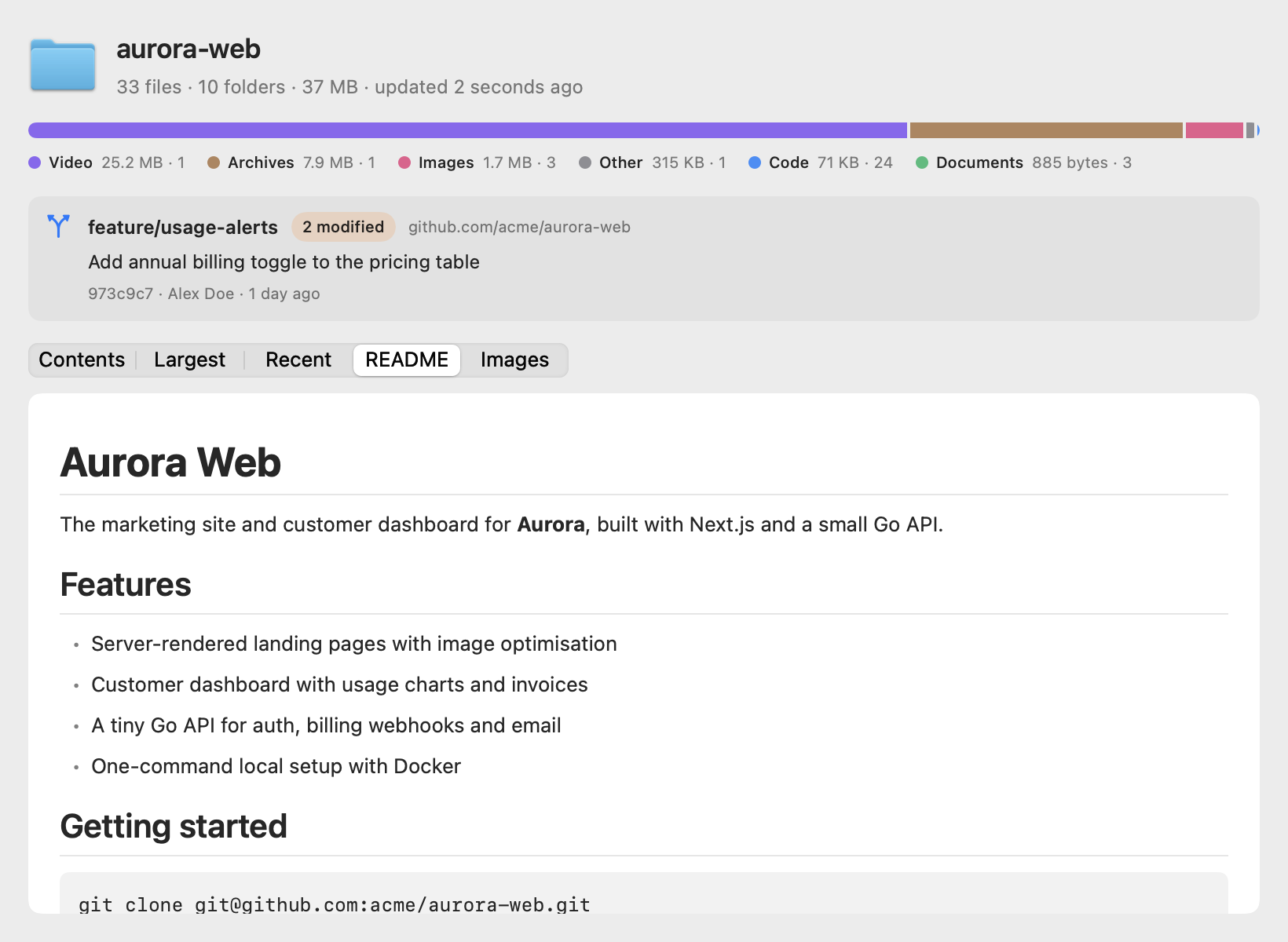Click the 2 modified badge
Image resolution: width=1288 pixels, height=942 pixels.
tap(343, 227)
